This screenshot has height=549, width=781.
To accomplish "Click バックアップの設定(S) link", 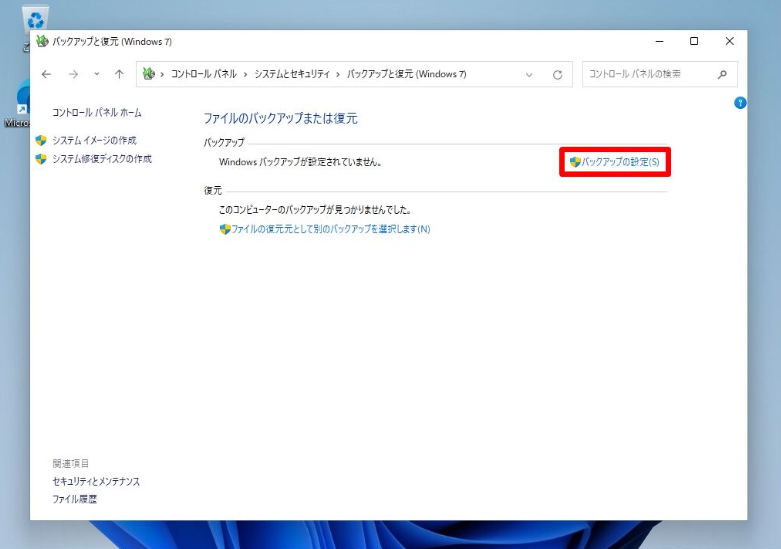I will pyautogui.click(x=620, y=162).
